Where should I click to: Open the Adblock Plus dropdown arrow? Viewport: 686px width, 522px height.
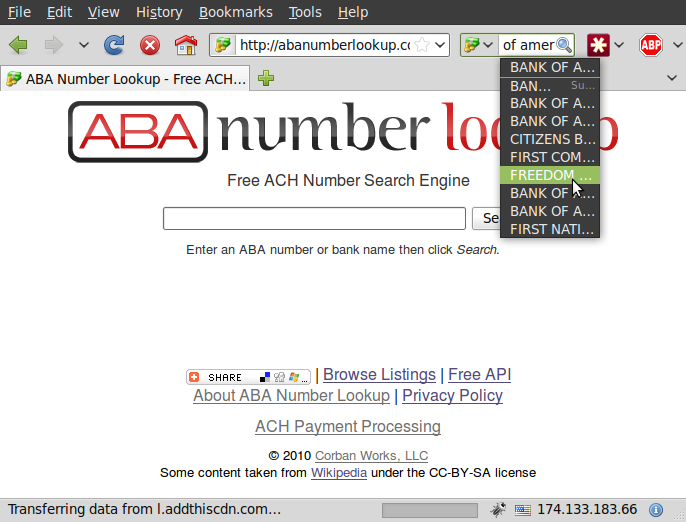pyautogui.click(x=677, y=45)
